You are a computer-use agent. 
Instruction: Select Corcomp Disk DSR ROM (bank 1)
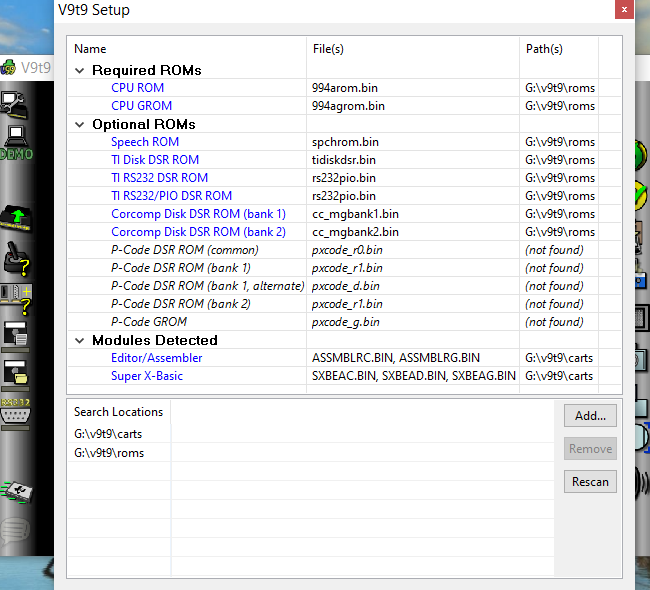click(x=198, y=214)
